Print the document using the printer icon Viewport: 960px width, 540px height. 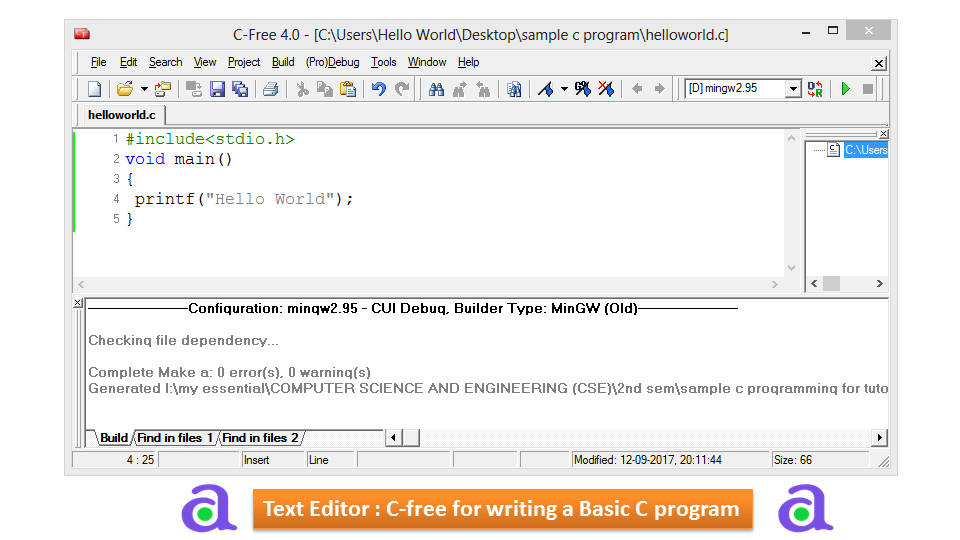[x=271, y=89]
